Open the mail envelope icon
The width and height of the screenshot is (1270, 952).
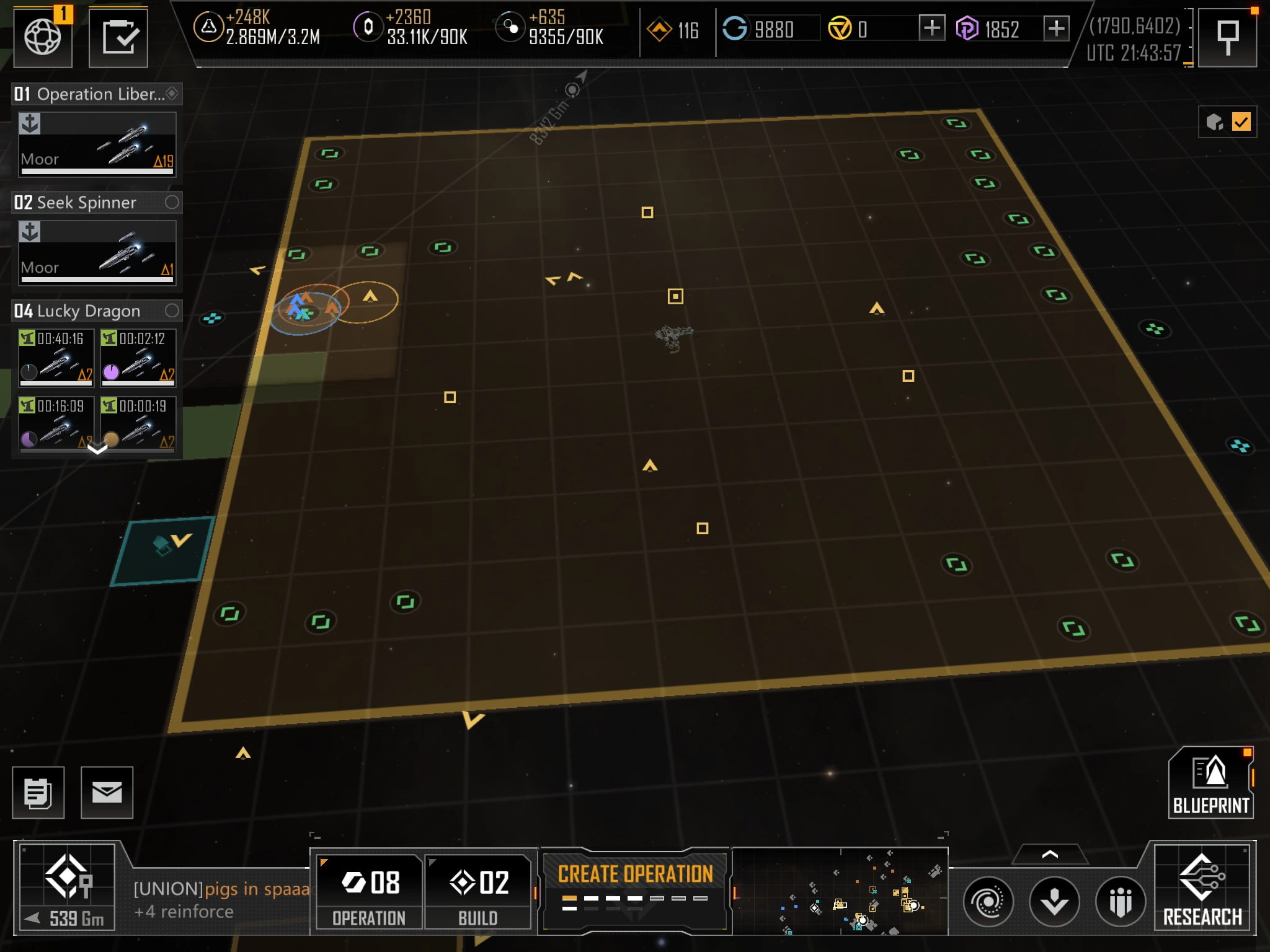107,792
